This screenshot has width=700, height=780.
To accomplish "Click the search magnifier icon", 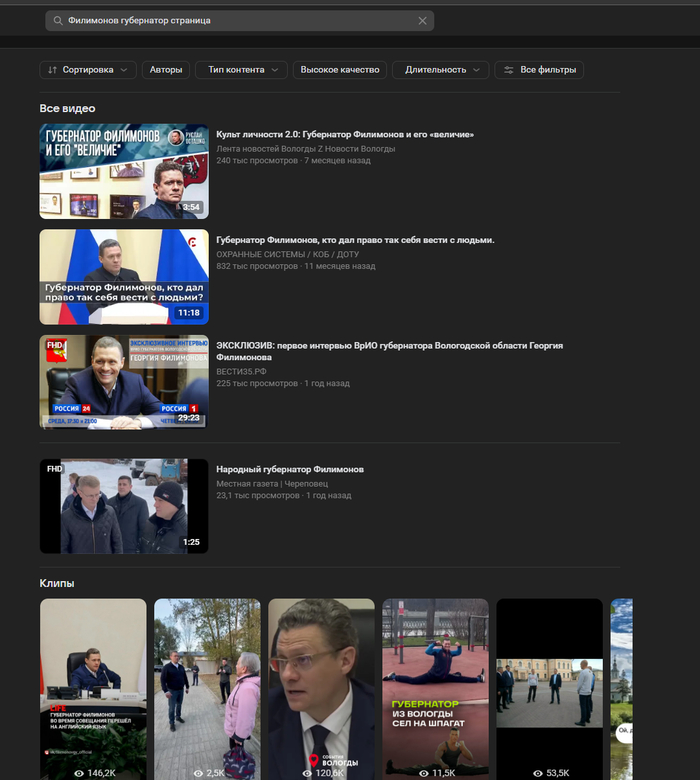I will pos(58,21).
